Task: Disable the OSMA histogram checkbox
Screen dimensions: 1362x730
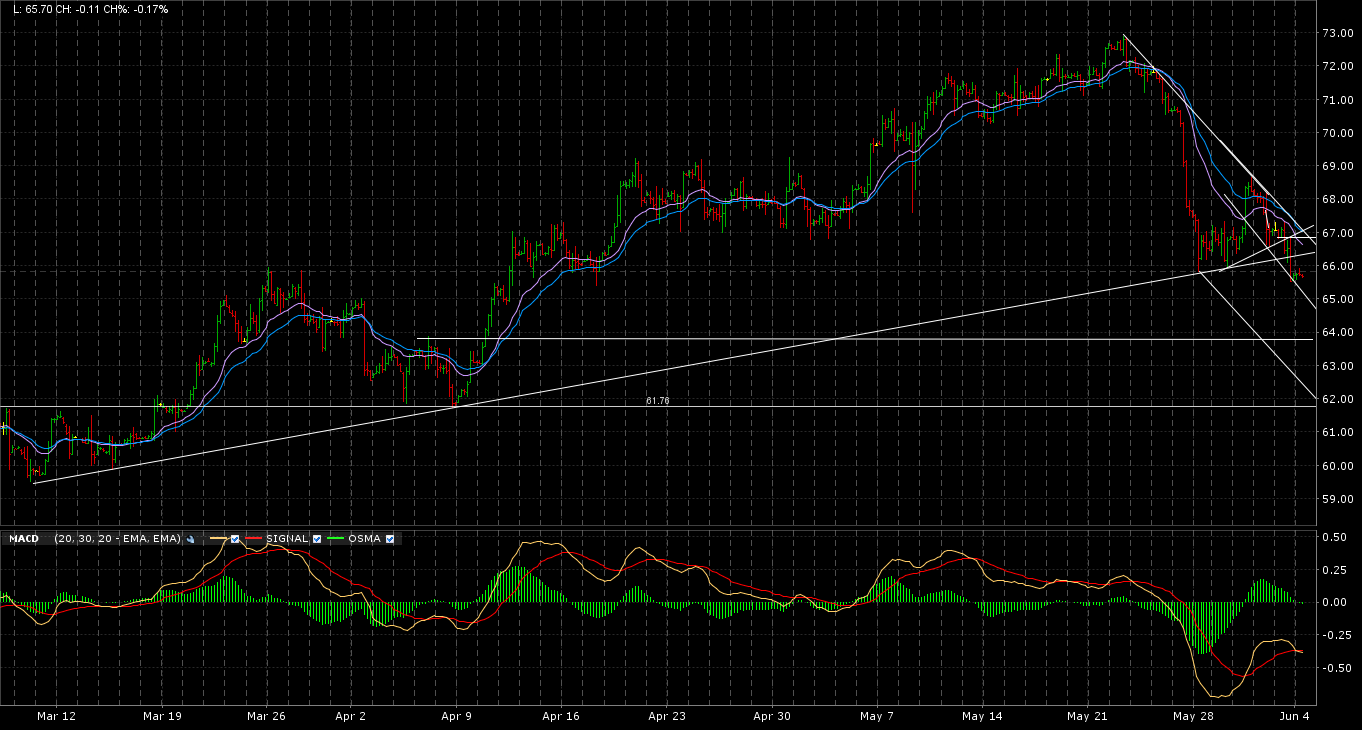Action: point(390,539)
